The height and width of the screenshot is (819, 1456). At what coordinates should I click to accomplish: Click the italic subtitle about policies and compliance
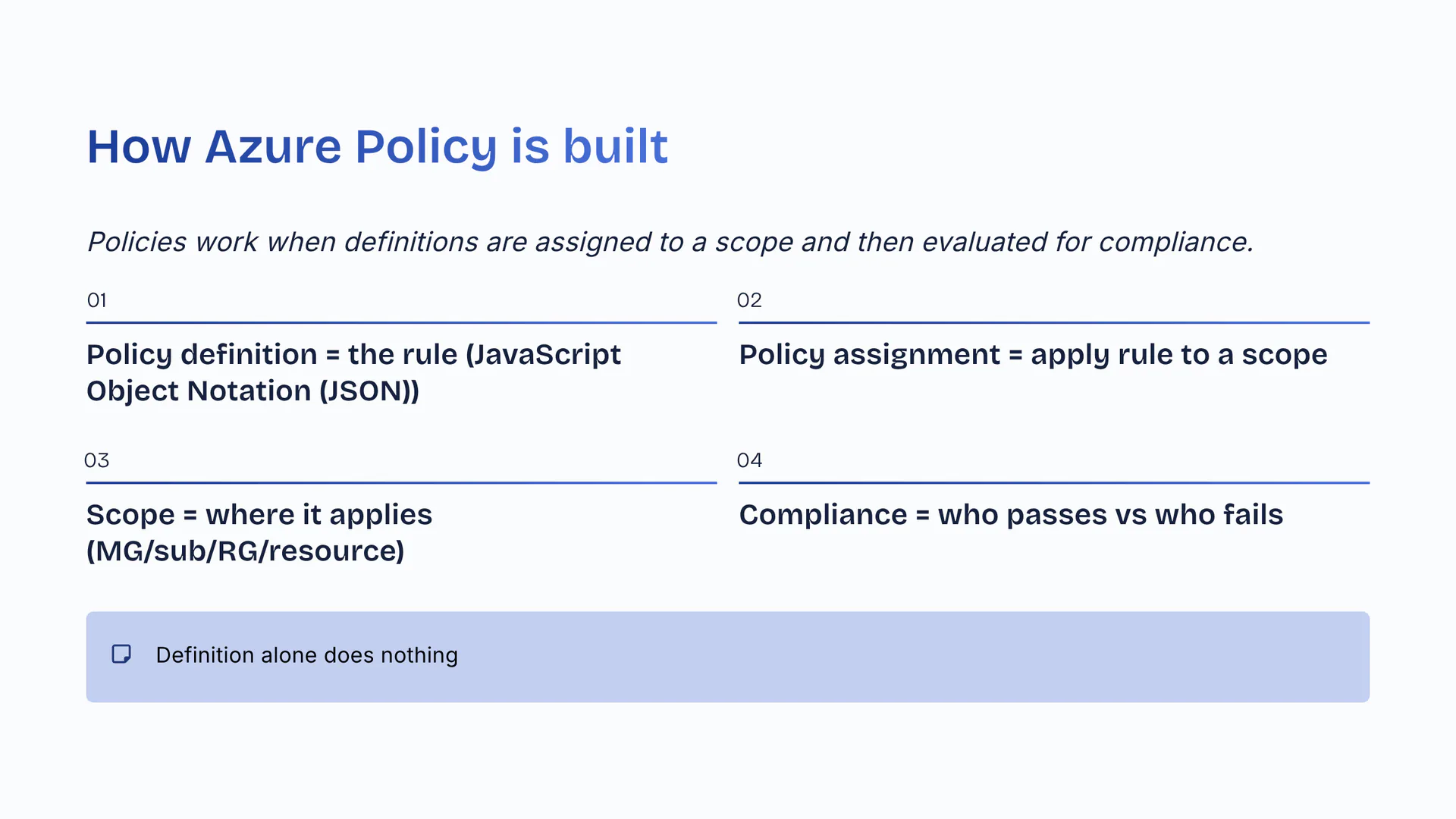[670, 242]
